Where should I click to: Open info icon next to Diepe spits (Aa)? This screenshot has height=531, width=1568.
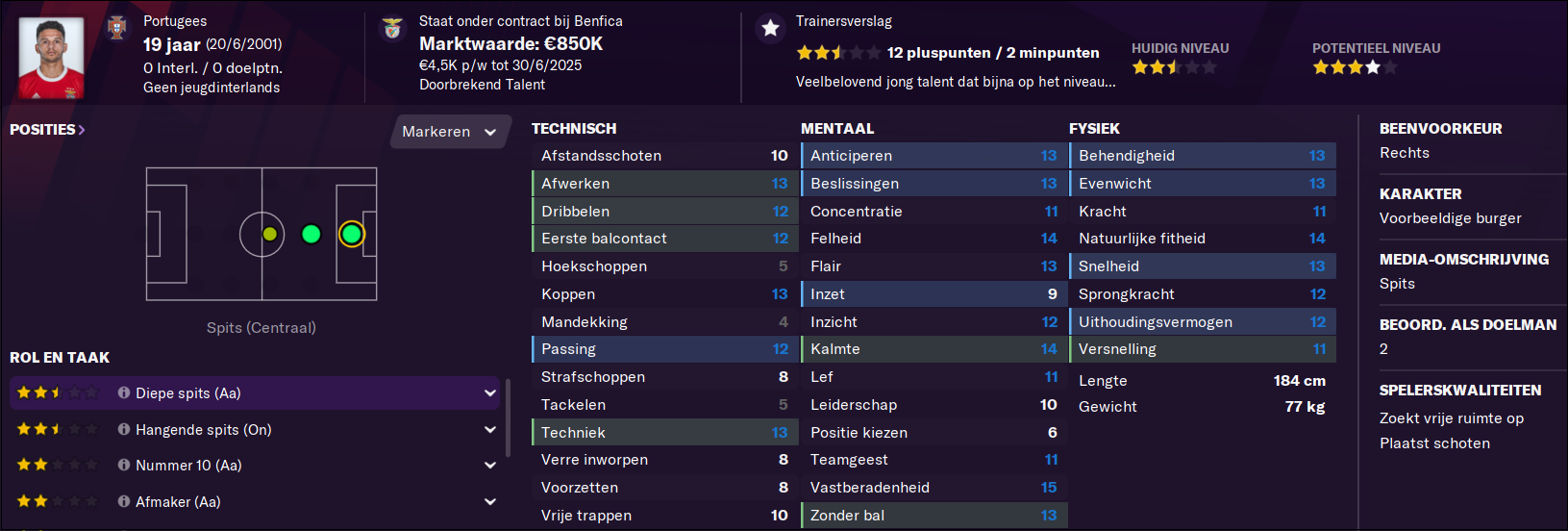point(124,392)
